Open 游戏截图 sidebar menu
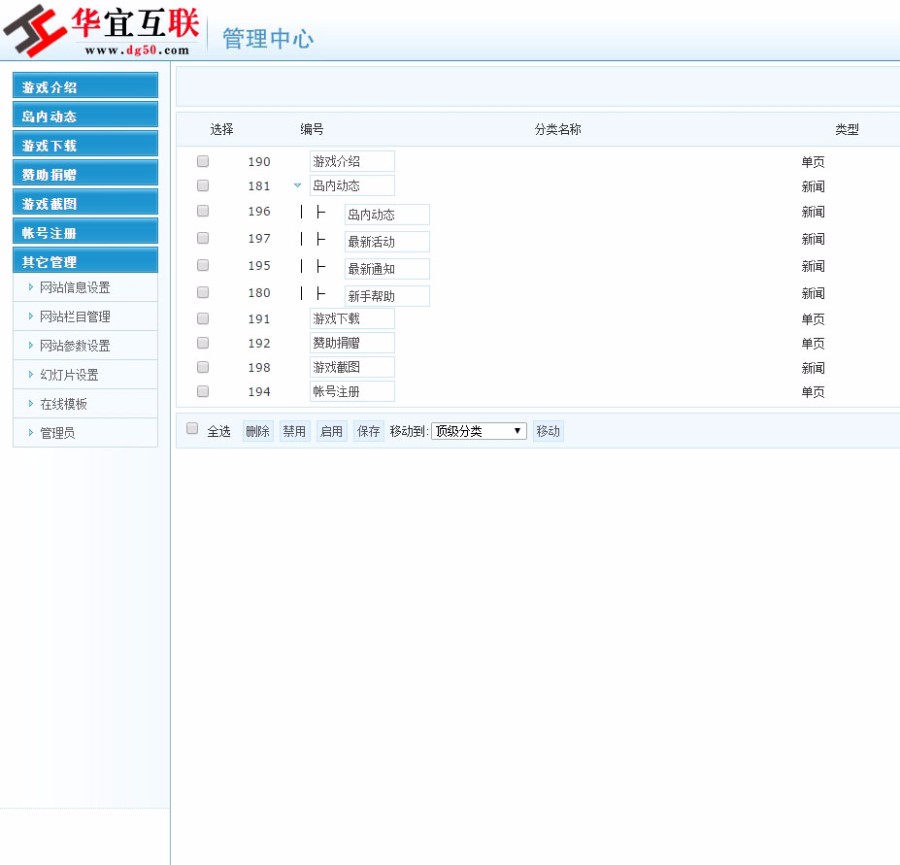900x865 pixels. point(85,204)
